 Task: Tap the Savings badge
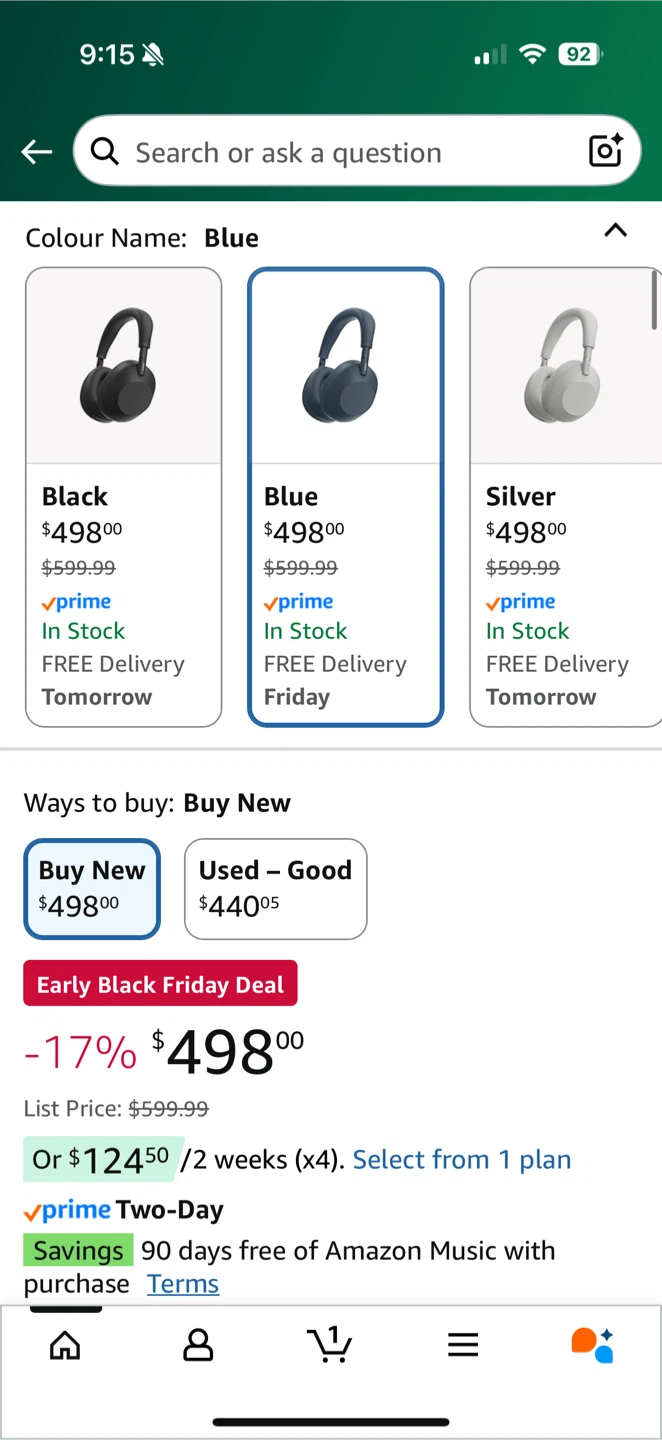(78, 1251)
